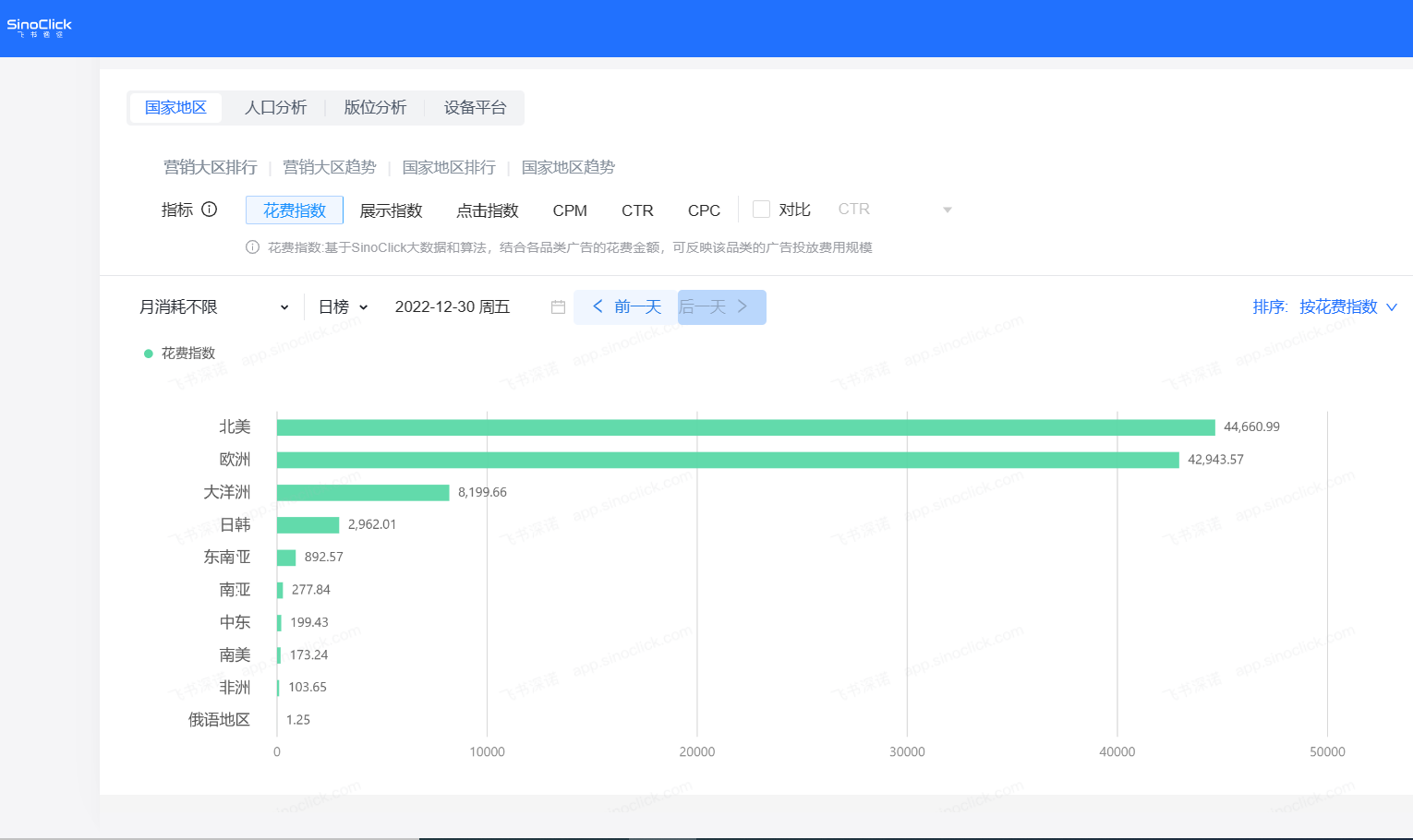Go to the previous day with 前一天

626,307
